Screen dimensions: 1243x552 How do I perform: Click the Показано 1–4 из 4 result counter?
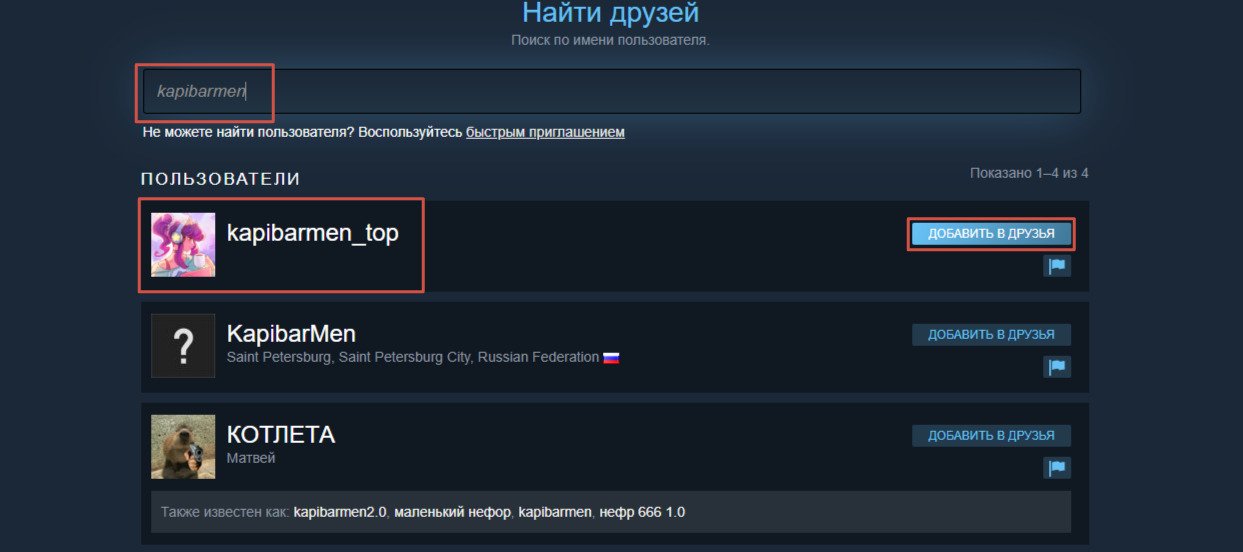pyautogui.click(x=1029, y=173)
